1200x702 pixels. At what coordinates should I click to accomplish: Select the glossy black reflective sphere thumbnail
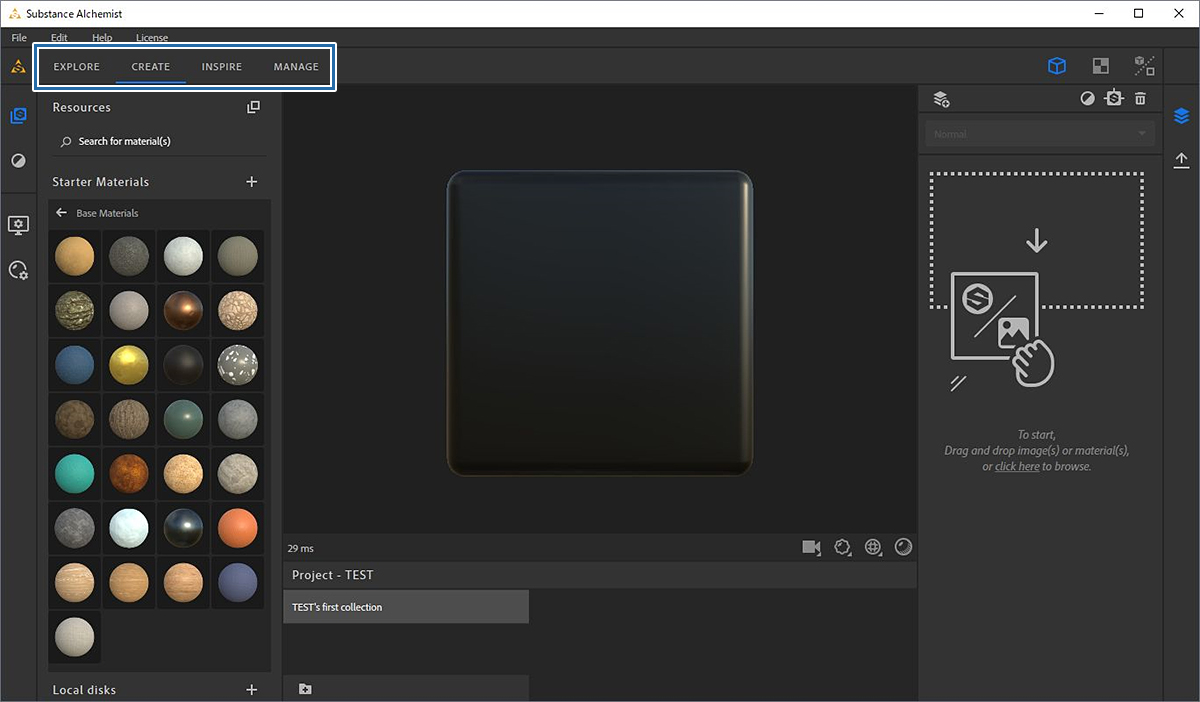183,528
